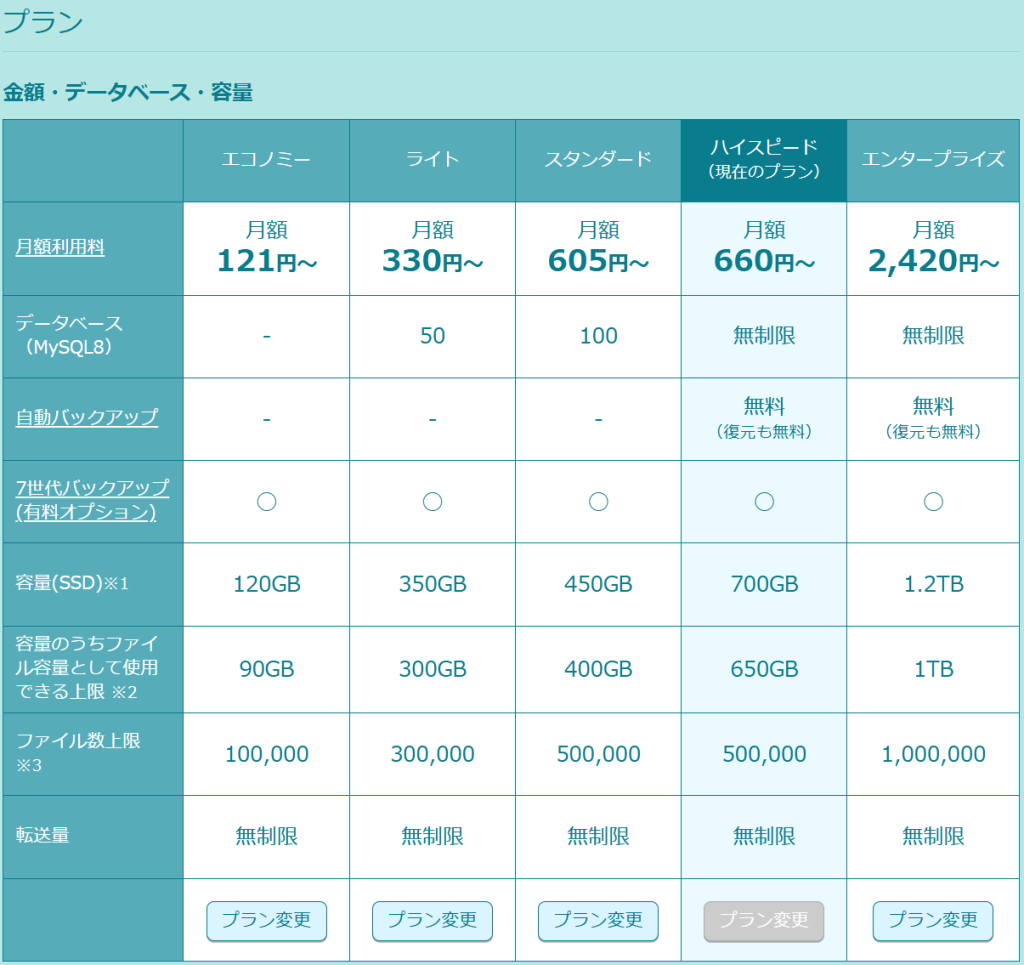Screen dimensions: 1024x965
Task: Click the 2,420円 monthly price
Action: (x=933, y=261)
